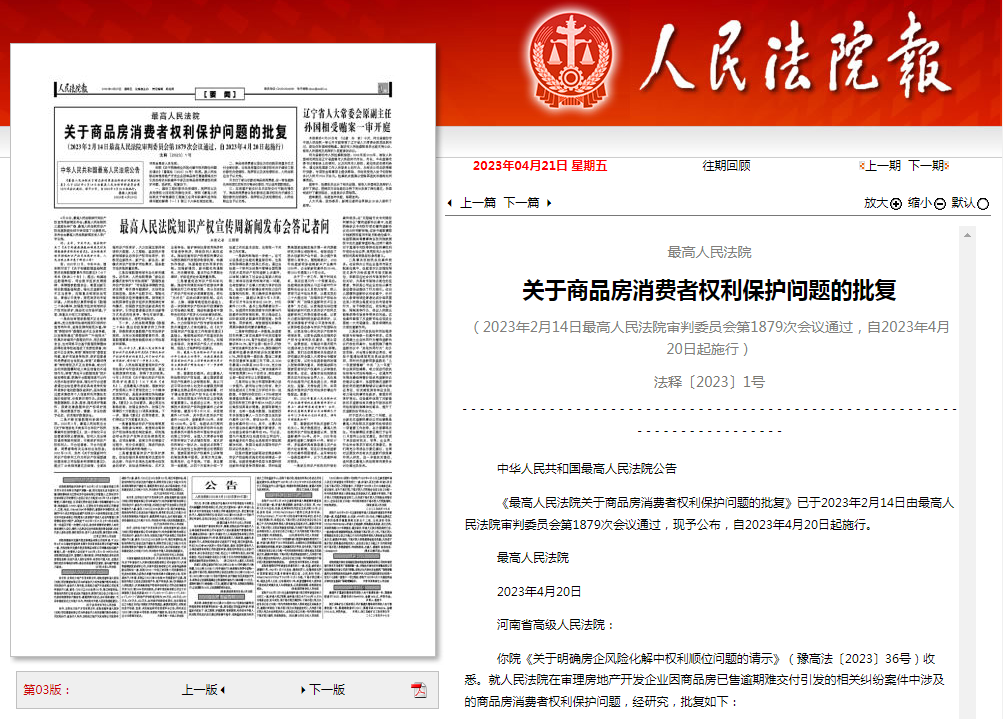Open the 往期回顾 past issues link
The width and height of the screenshot is (1003, 719).
(726, 166)
